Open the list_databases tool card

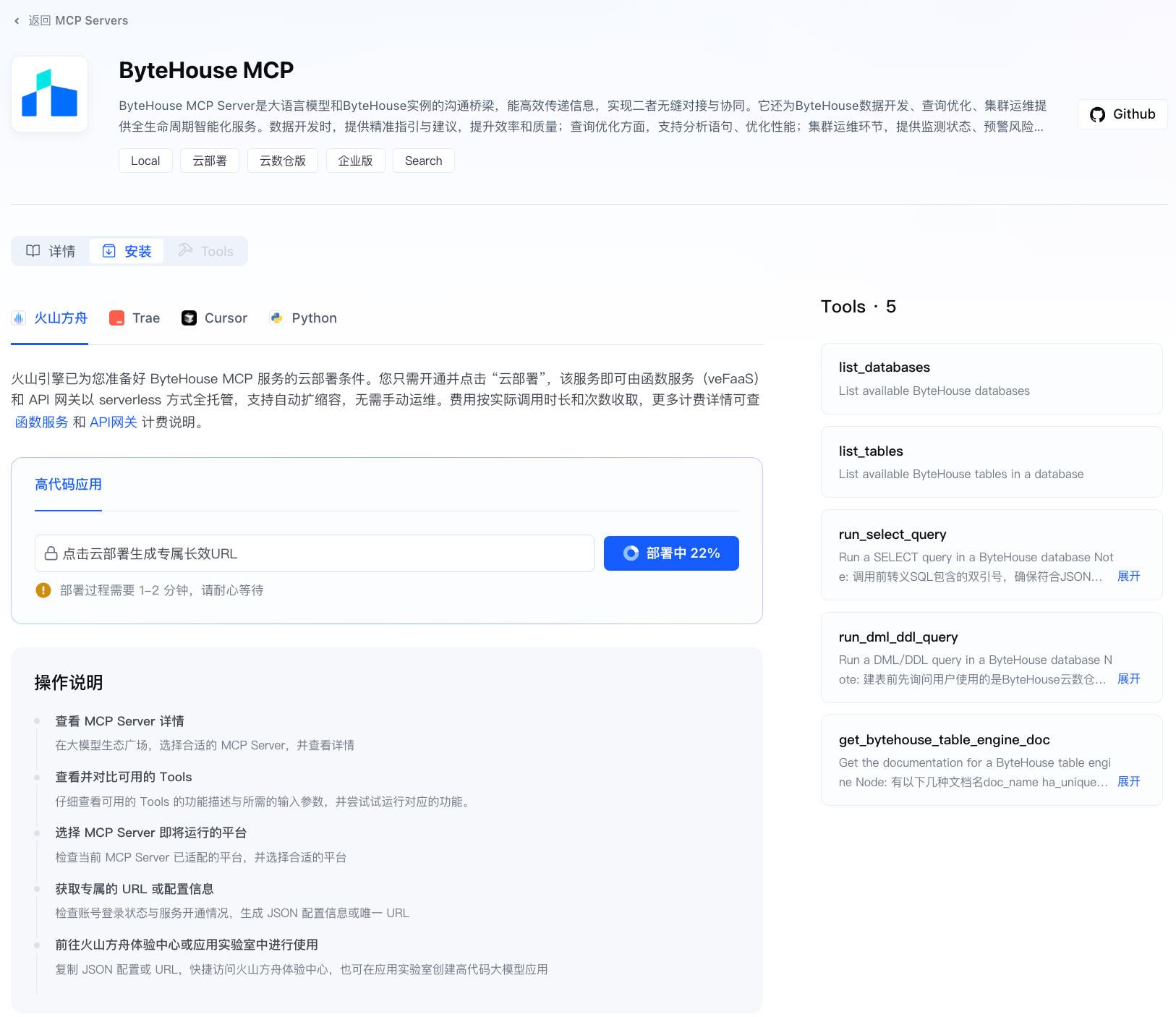pyautogui.click(x=992, y=378)
